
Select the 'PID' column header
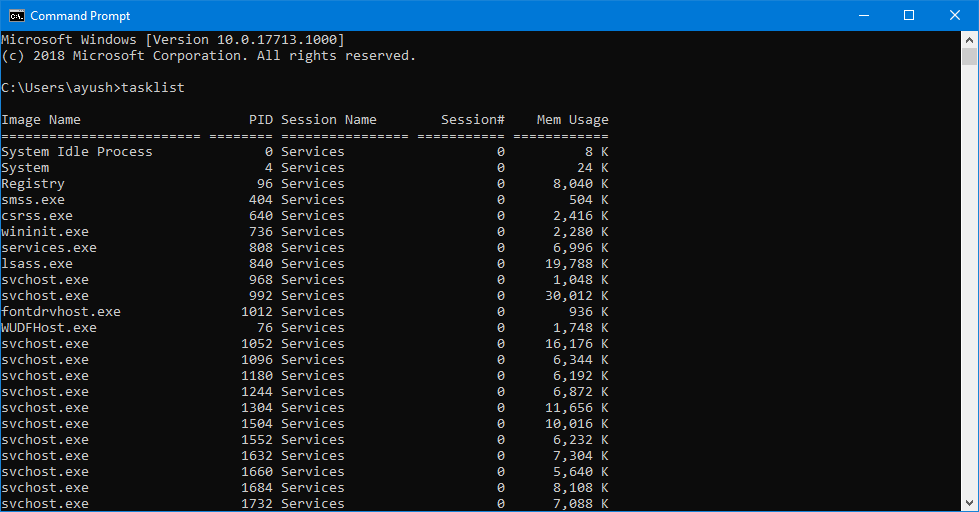pos(261,119)
